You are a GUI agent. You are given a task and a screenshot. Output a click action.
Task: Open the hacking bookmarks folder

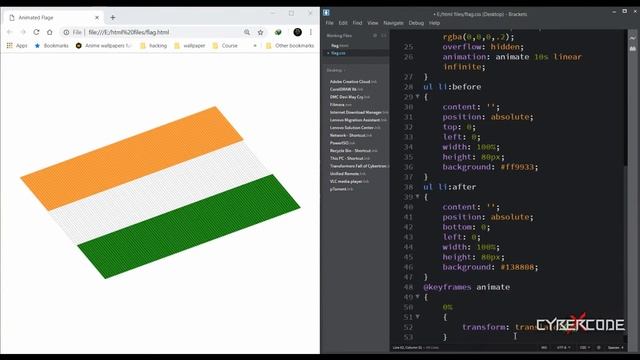[x=153, y=46]
